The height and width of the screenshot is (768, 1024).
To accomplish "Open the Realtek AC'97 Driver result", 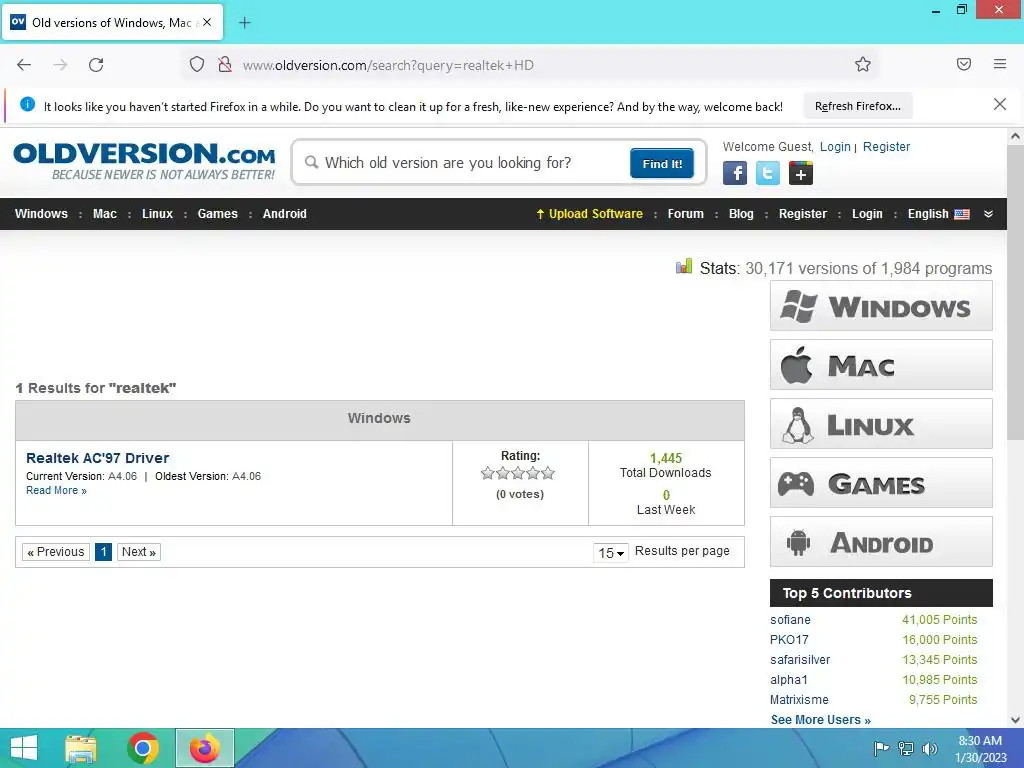I will coord(97,458).
